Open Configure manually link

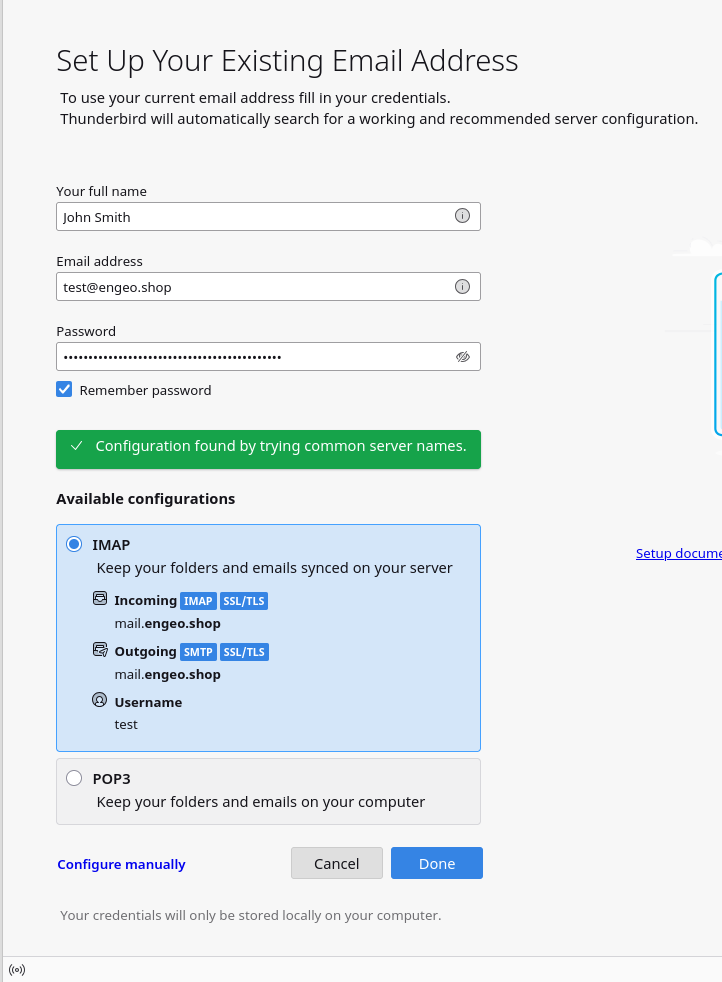[121, 864]
